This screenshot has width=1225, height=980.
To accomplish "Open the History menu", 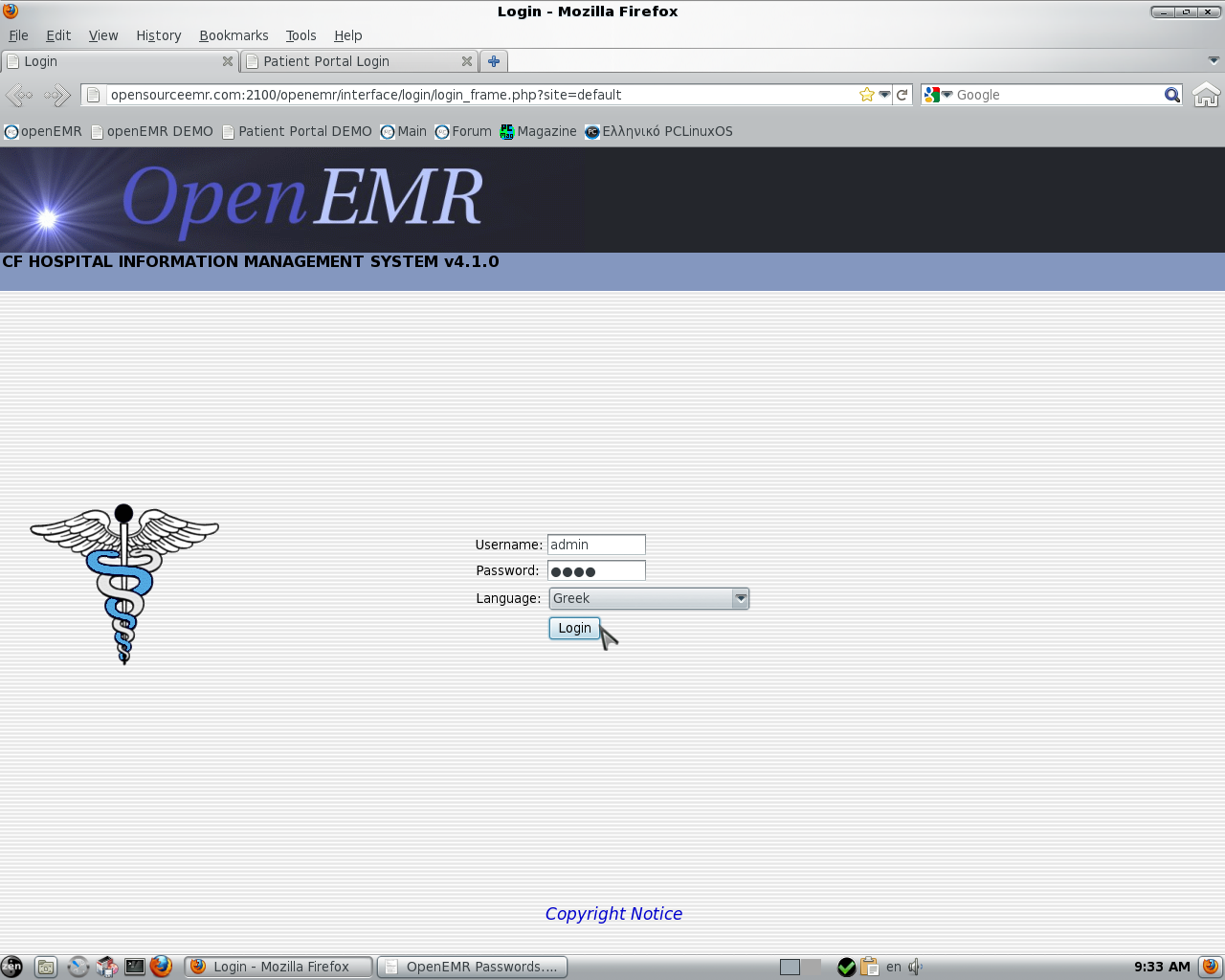I will [159, 35].
